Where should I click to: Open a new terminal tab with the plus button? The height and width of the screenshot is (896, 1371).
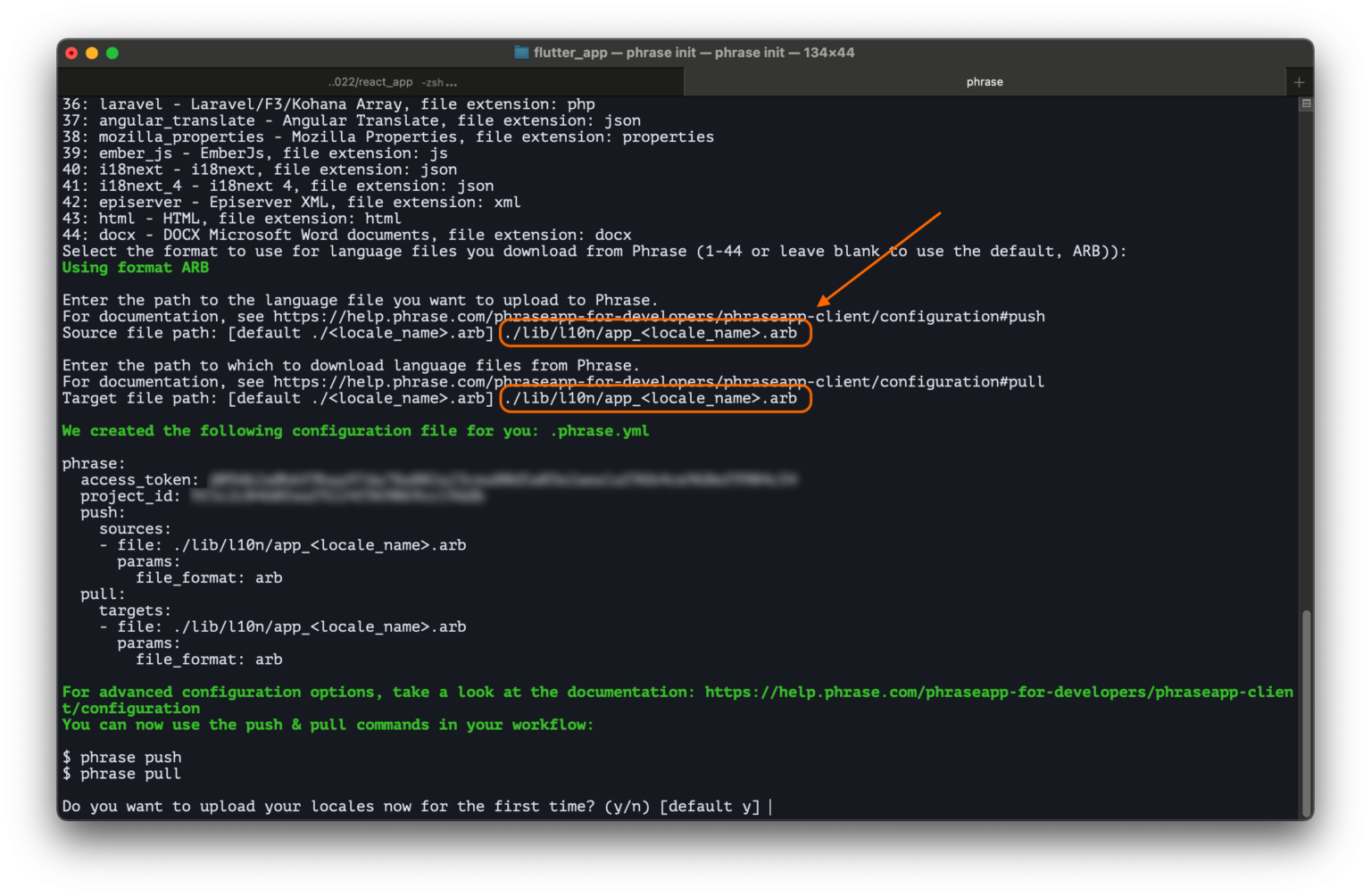pyautogui.click(x=1300, y=81)
